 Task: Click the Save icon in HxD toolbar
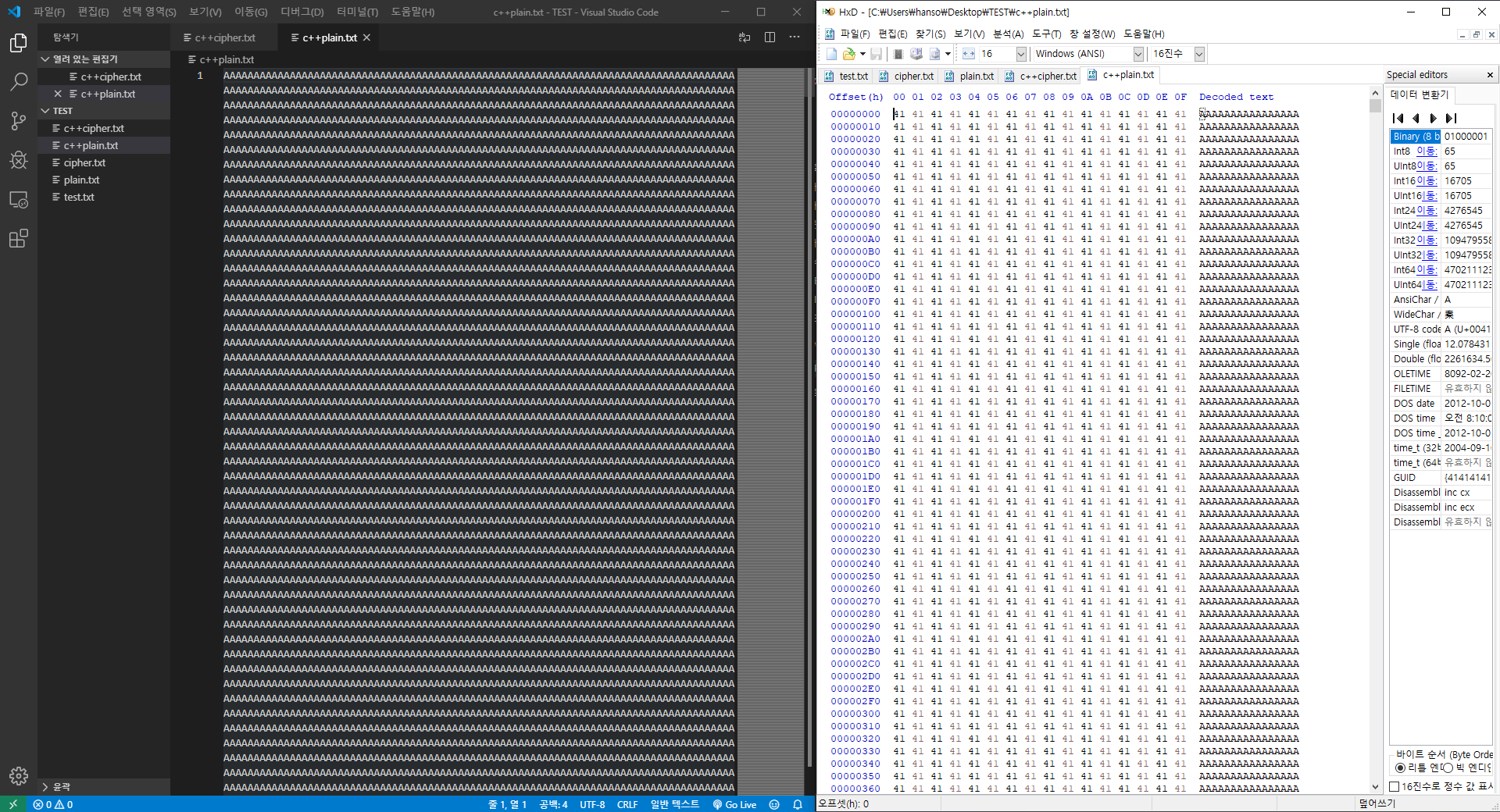[x=876, y=54]
